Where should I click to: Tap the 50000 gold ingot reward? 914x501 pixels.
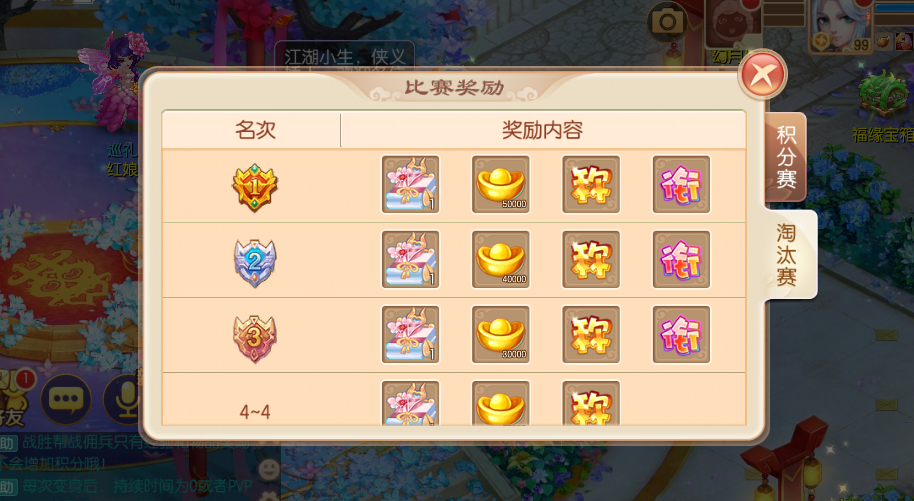(x=501, y=184)
